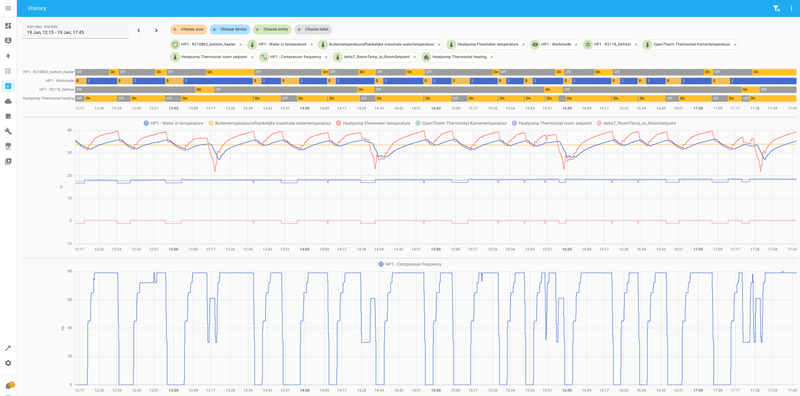Click the remove filters icon in header
Viewport: 800px width, 396px height.
tap(776, 8)
